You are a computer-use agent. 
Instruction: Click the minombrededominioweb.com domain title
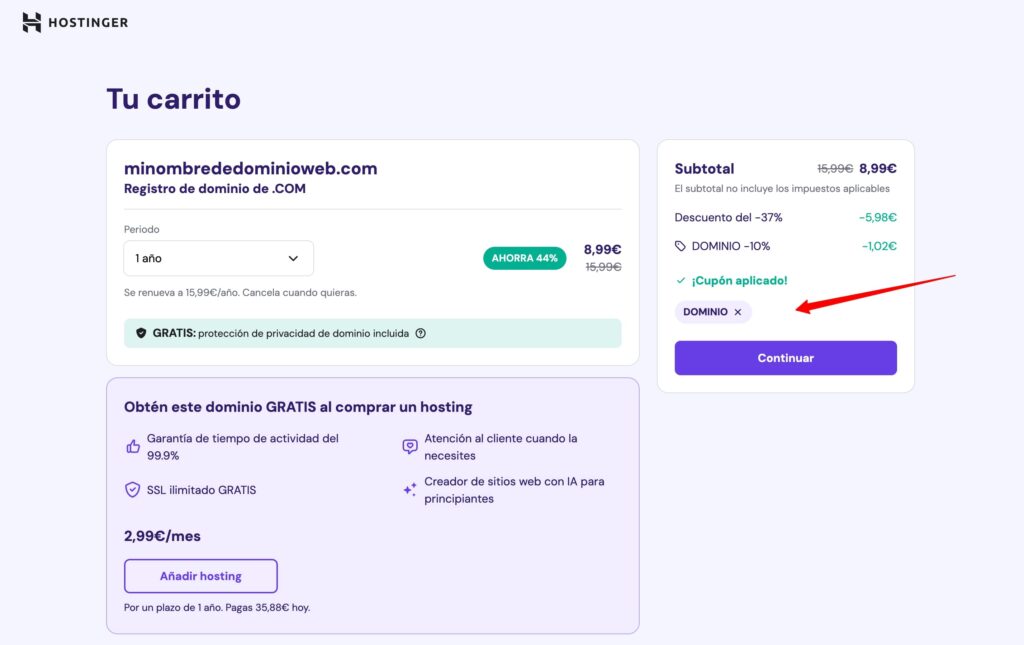[x=250, y=168]
